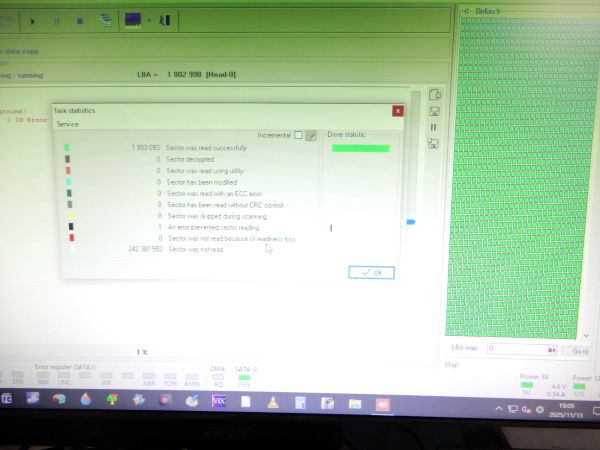Click the bottom icon in the side strip
The image size is (600, 450).
click(x=434, y=144)
